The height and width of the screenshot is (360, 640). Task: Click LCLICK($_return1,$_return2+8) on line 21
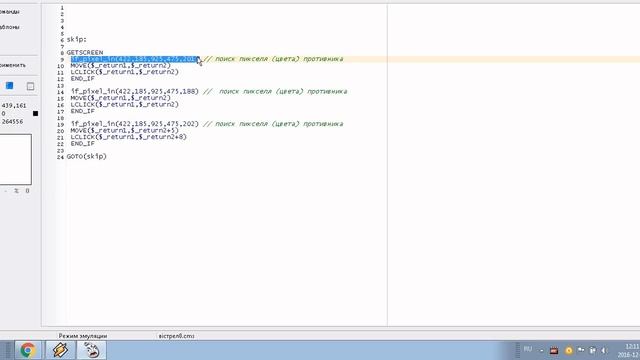point(129,137)
